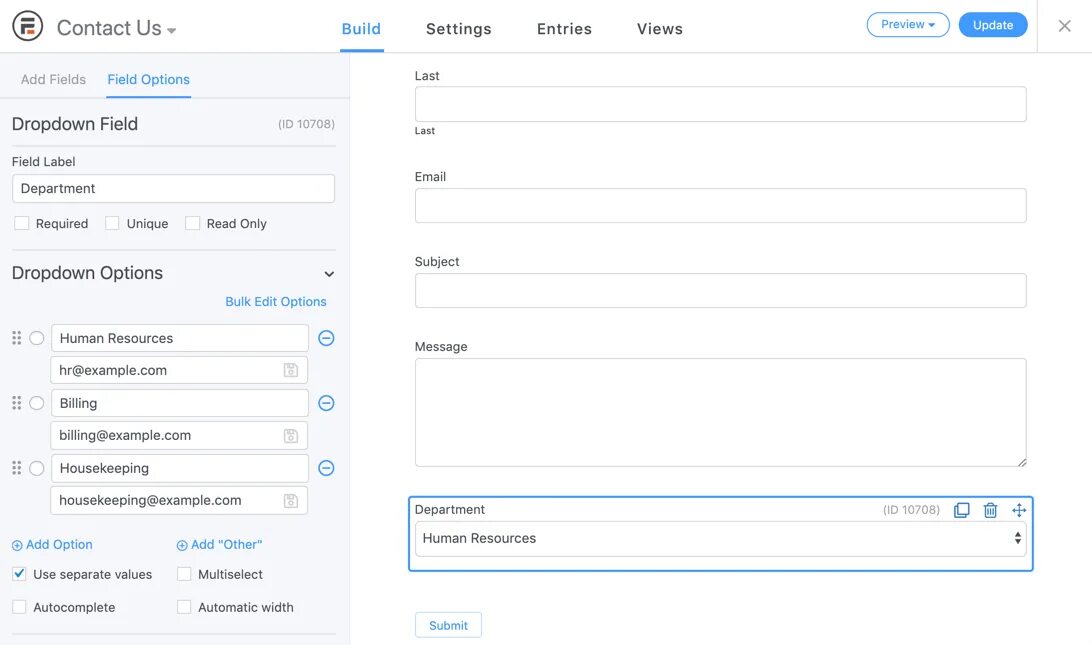Open the Department dropdown in form preview

click(720, 538)
